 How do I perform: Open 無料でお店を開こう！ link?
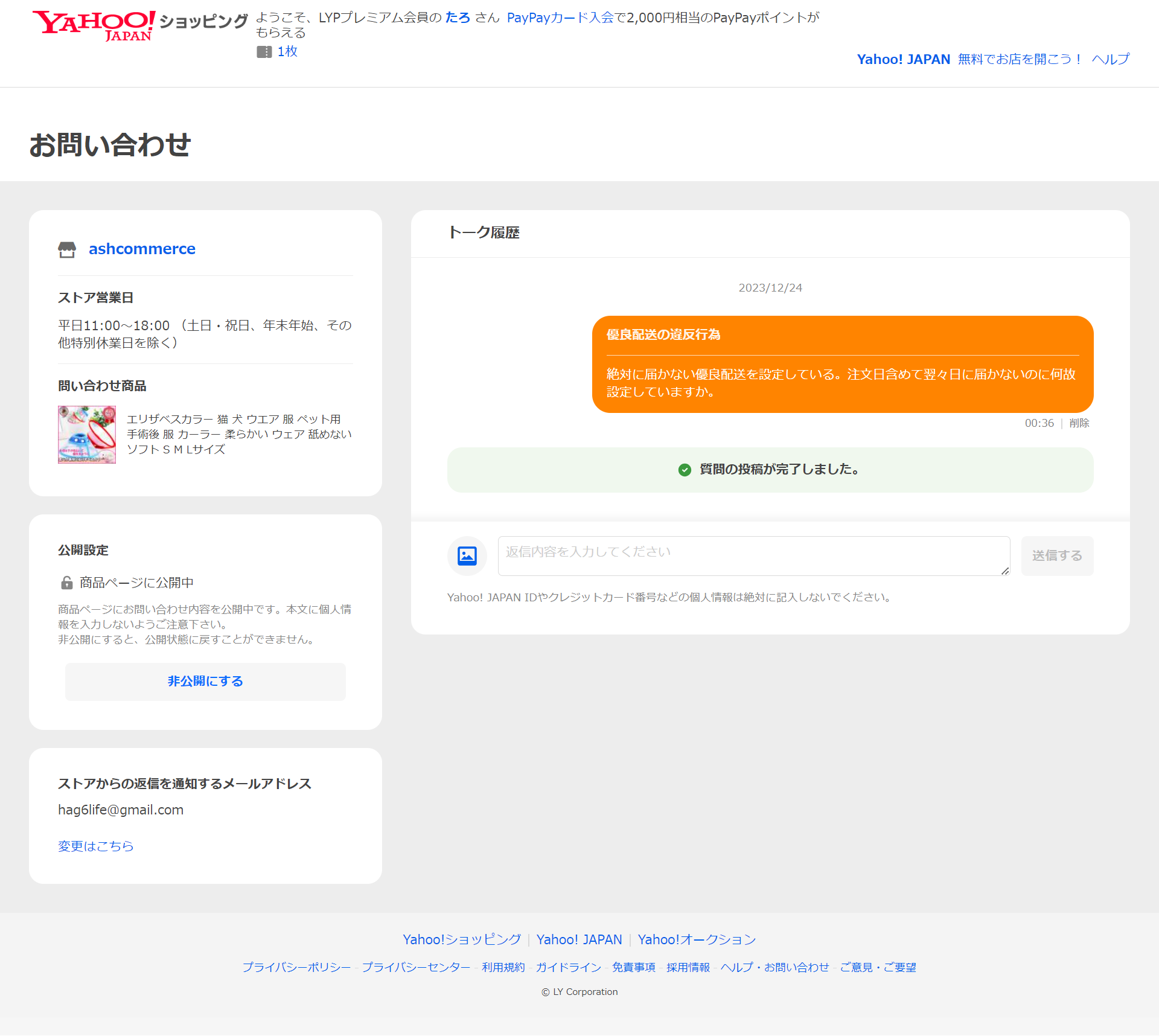[x=1020, y=59]
